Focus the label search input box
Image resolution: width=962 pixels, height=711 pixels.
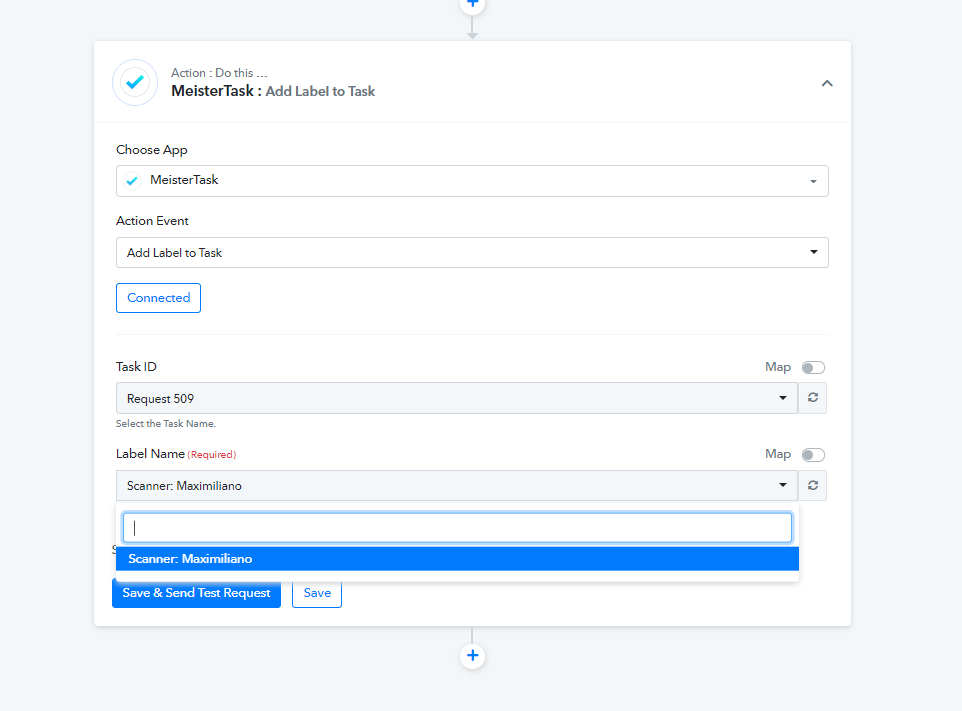click(x=457, y=528)
